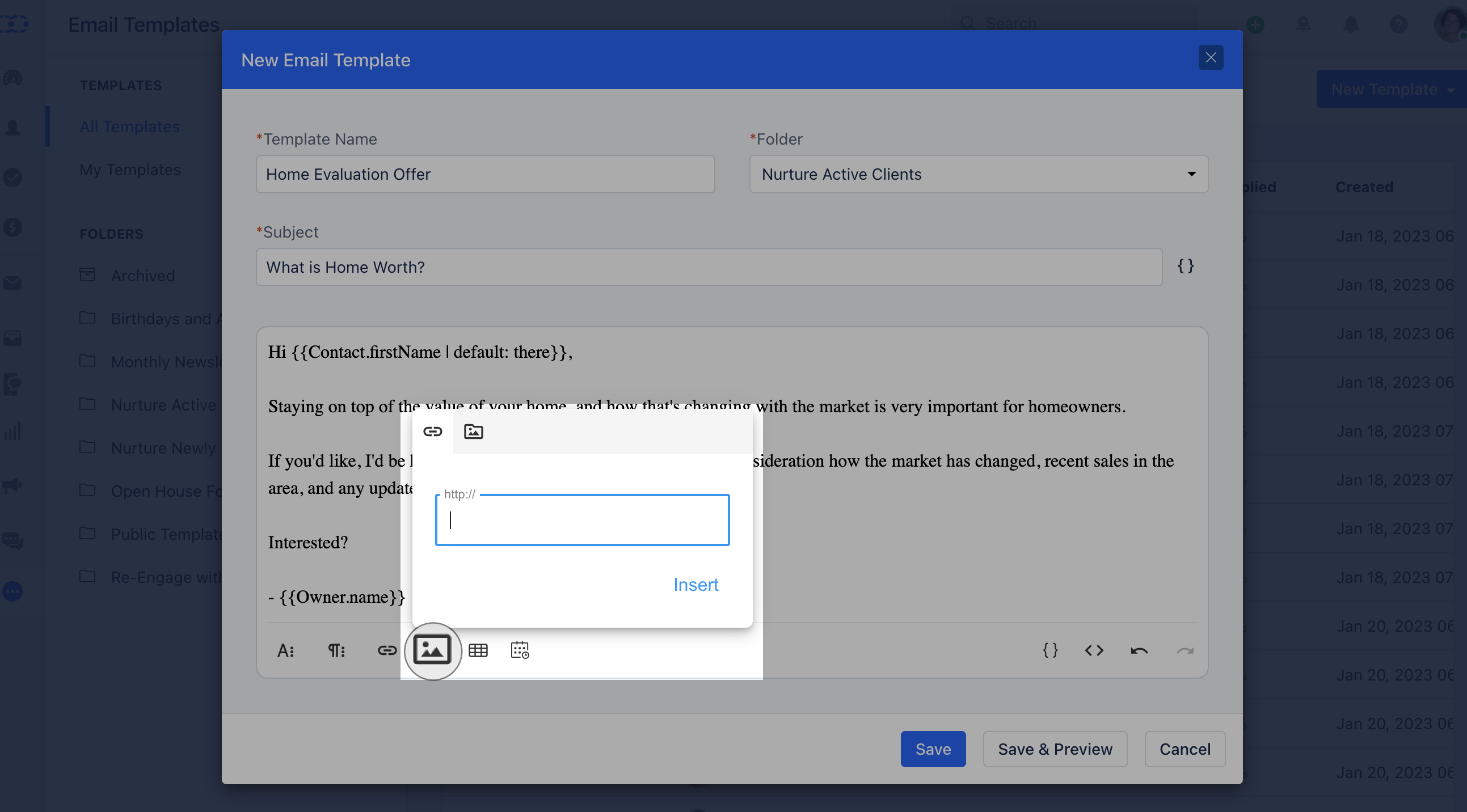Viewport: 1467px width, 812px height.
Task: Open the notifications bell icon
Action: [x=1351, y=24]
